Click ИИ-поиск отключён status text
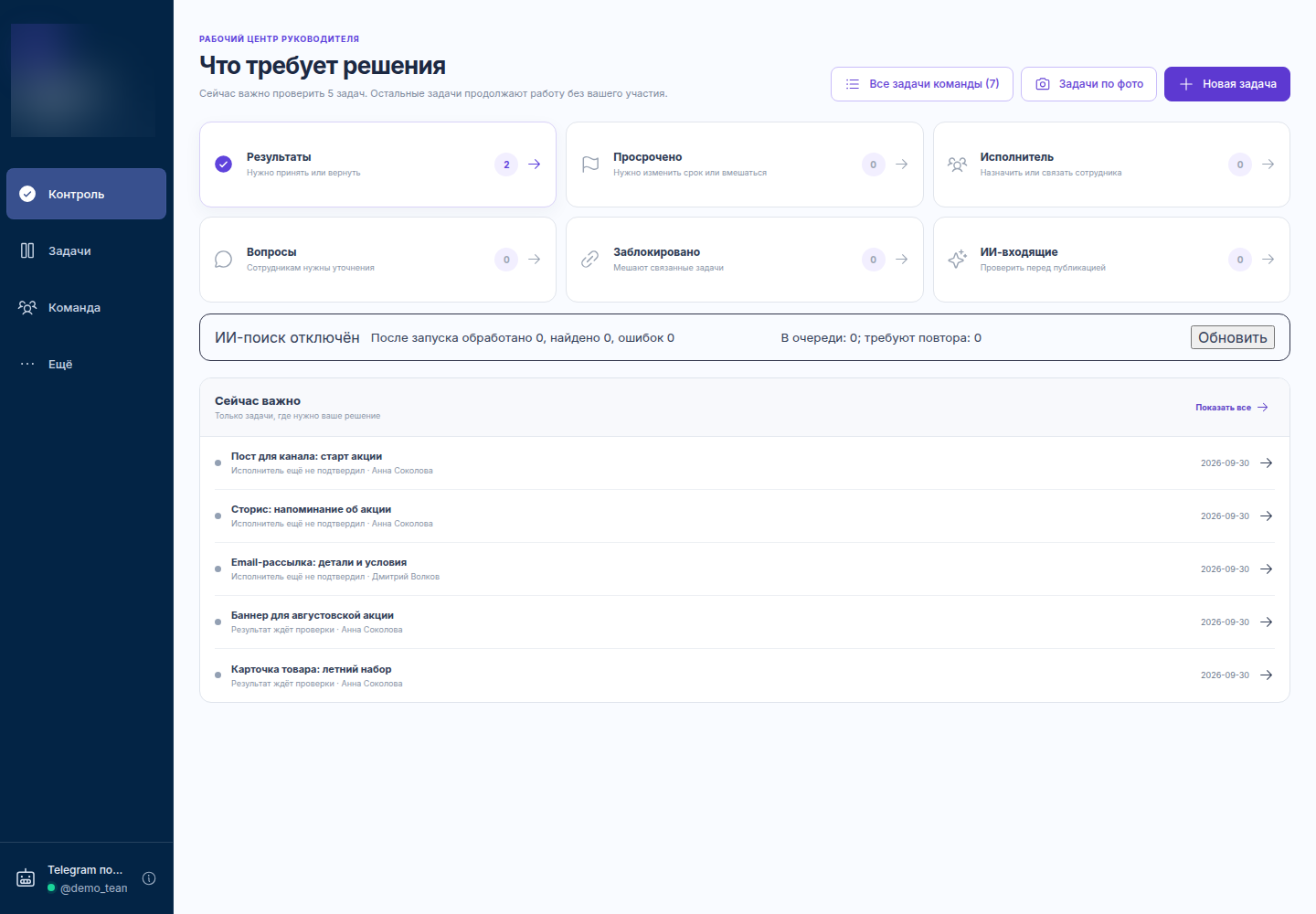Viewport: 1316px width, 914px height. click(287, 337)
